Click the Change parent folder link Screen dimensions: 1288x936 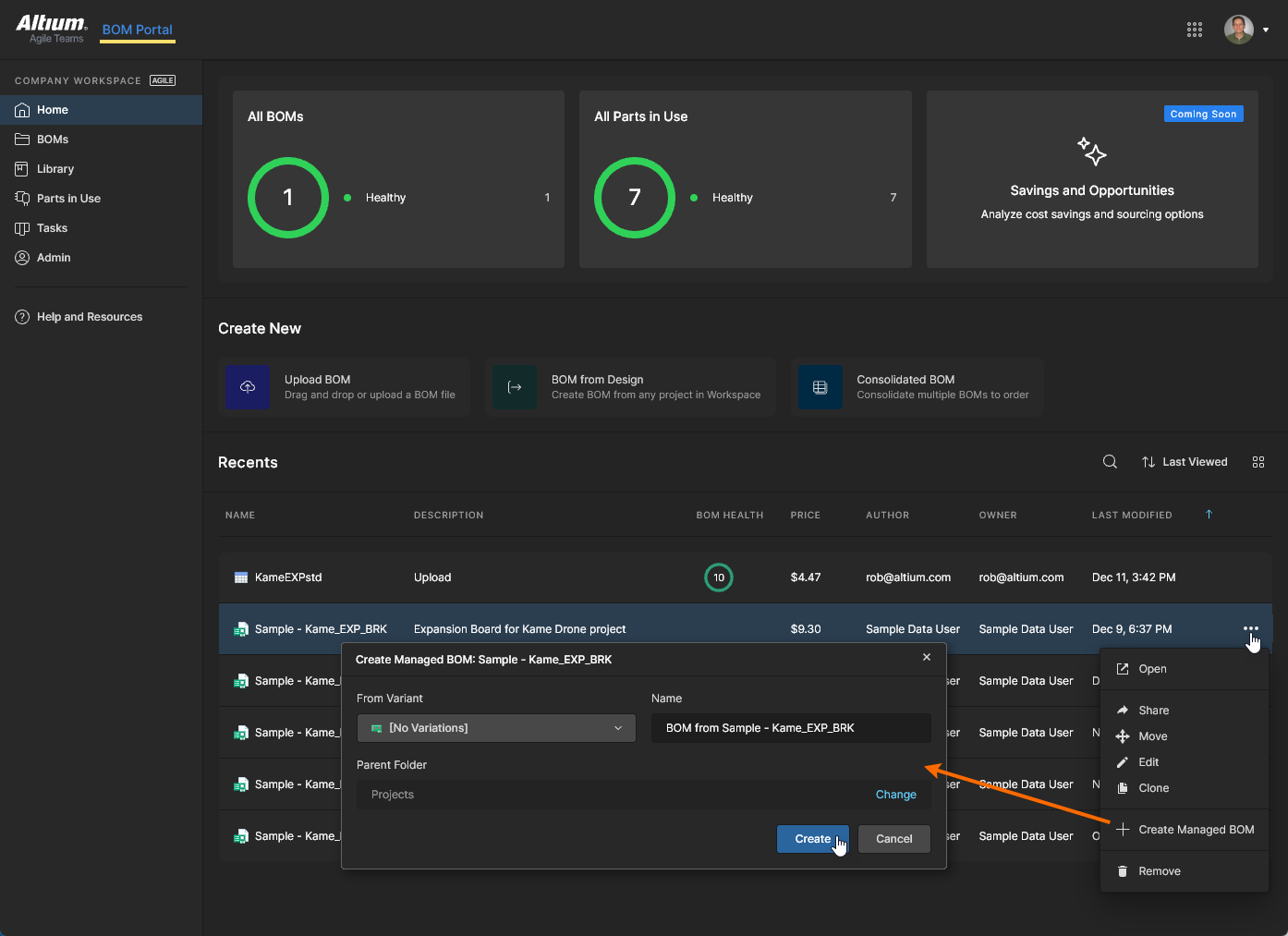[895, 795]
